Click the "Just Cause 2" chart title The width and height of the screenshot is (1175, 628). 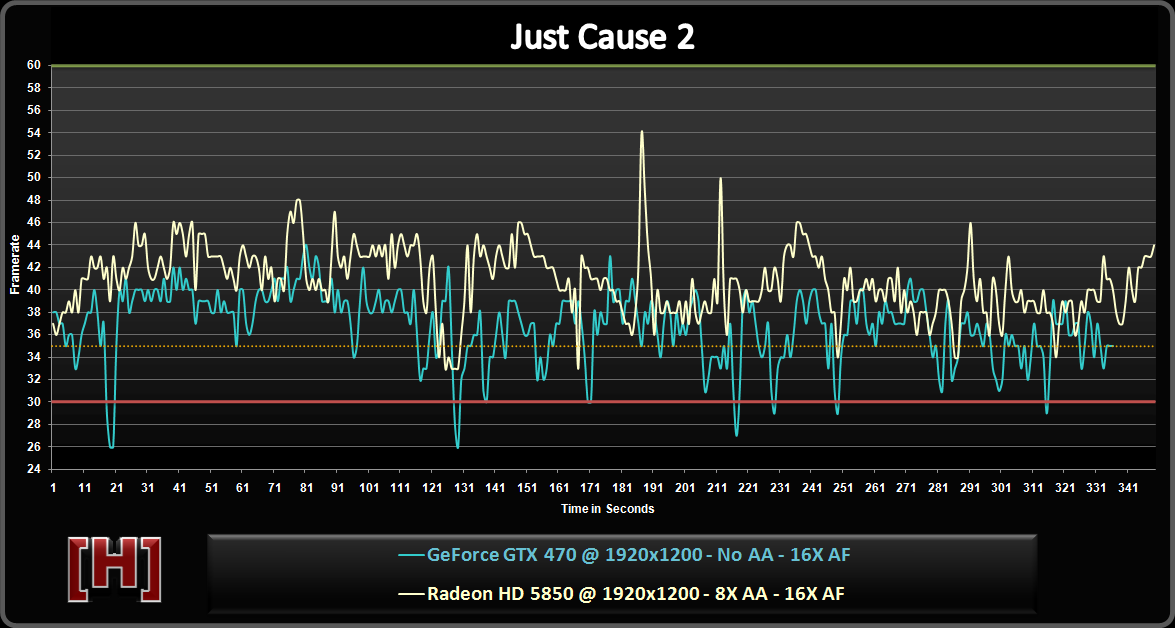602,37
